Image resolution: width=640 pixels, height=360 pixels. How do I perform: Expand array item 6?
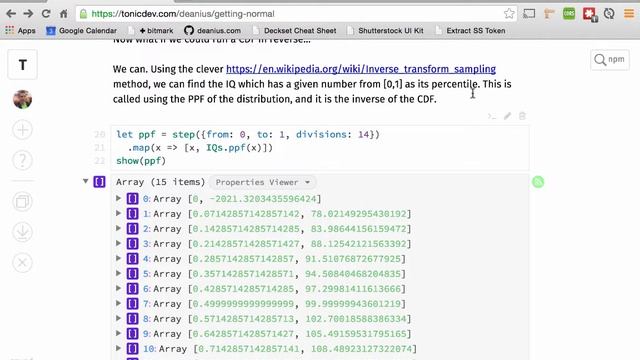[118, 288]
